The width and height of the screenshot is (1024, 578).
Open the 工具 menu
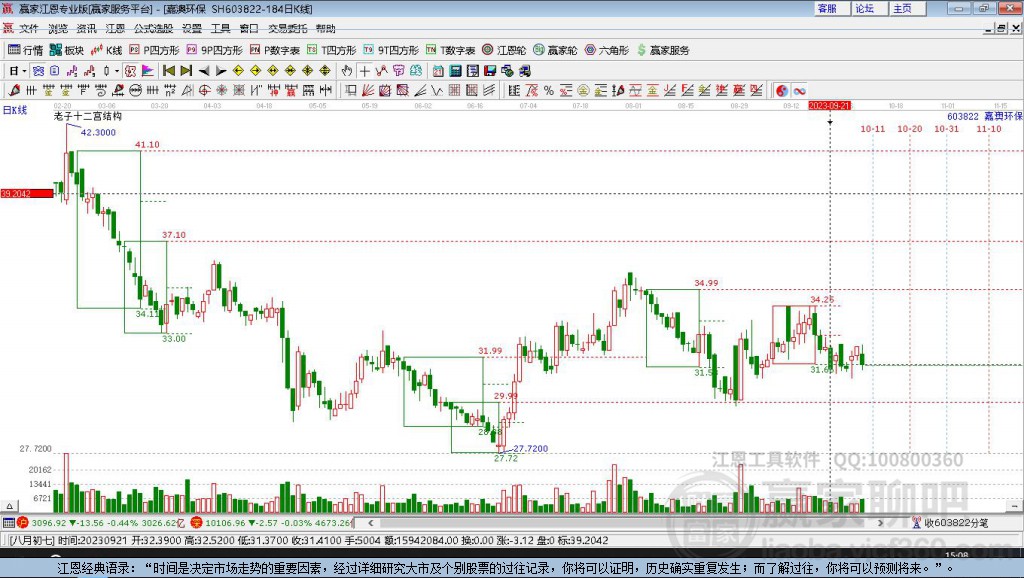220,28
